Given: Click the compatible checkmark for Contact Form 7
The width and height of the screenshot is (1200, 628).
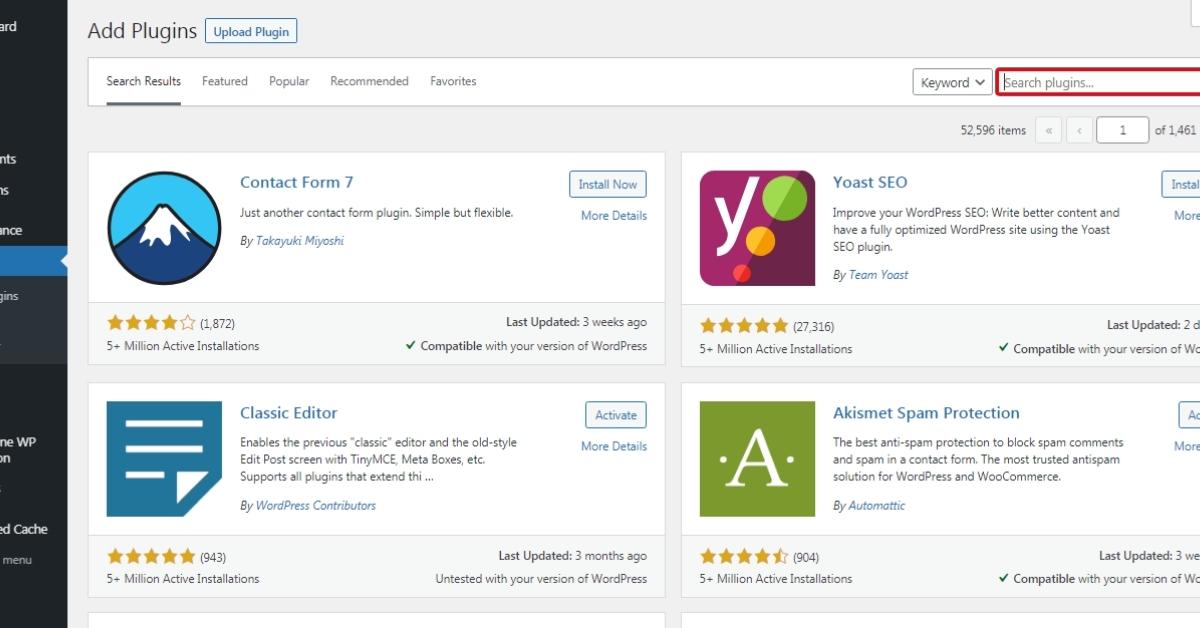Looking at the screenshot, I should [x=411, y=345].
